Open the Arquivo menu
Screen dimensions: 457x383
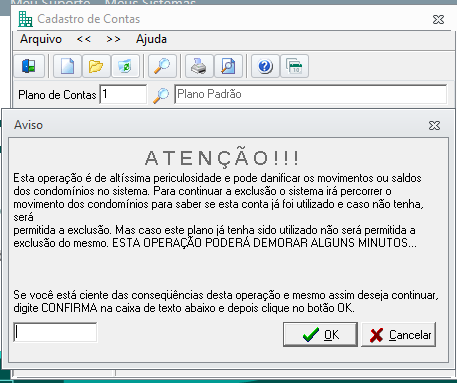(41, 39)
